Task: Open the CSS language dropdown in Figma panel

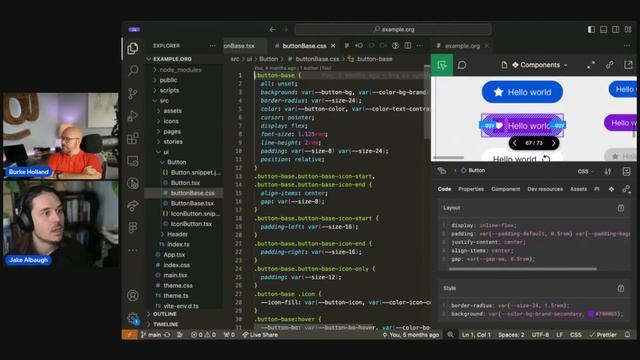Action: click(585, 171)
